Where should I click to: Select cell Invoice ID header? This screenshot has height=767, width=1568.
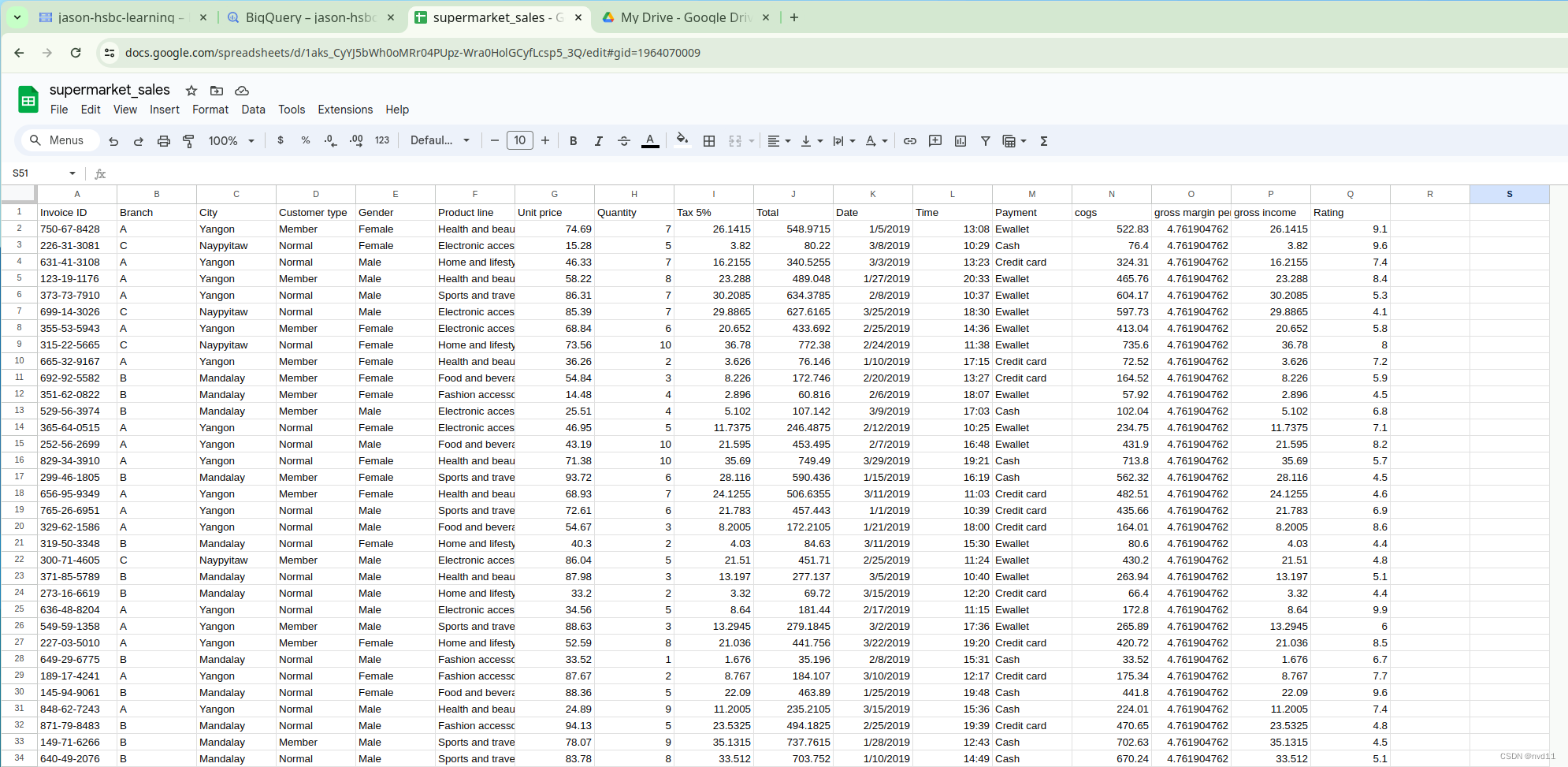[x=77, y=212]
